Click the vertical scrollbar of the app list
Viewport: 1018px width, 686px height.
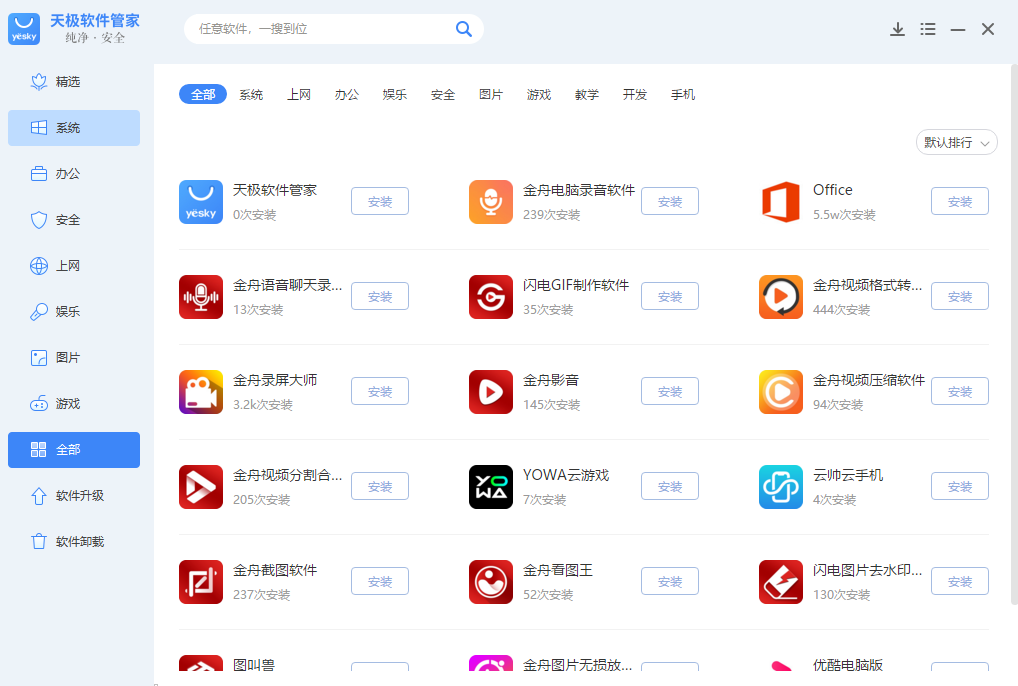[1014, 334]
